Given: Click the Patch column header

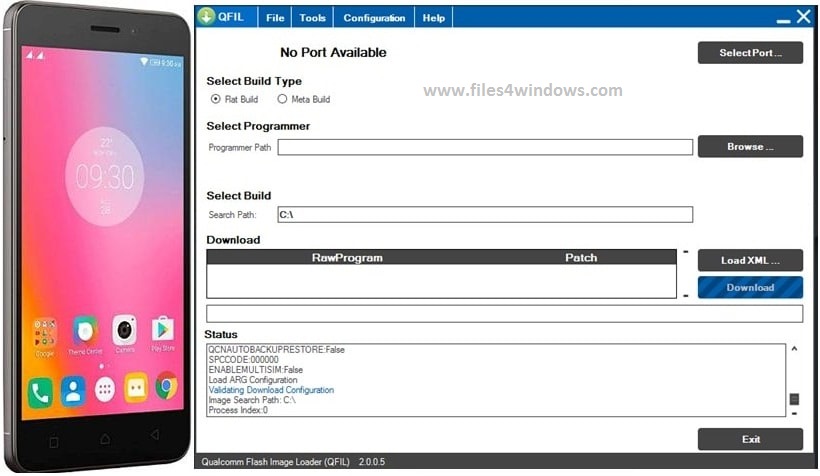Looking at the screenshot, I should point(580,257).
